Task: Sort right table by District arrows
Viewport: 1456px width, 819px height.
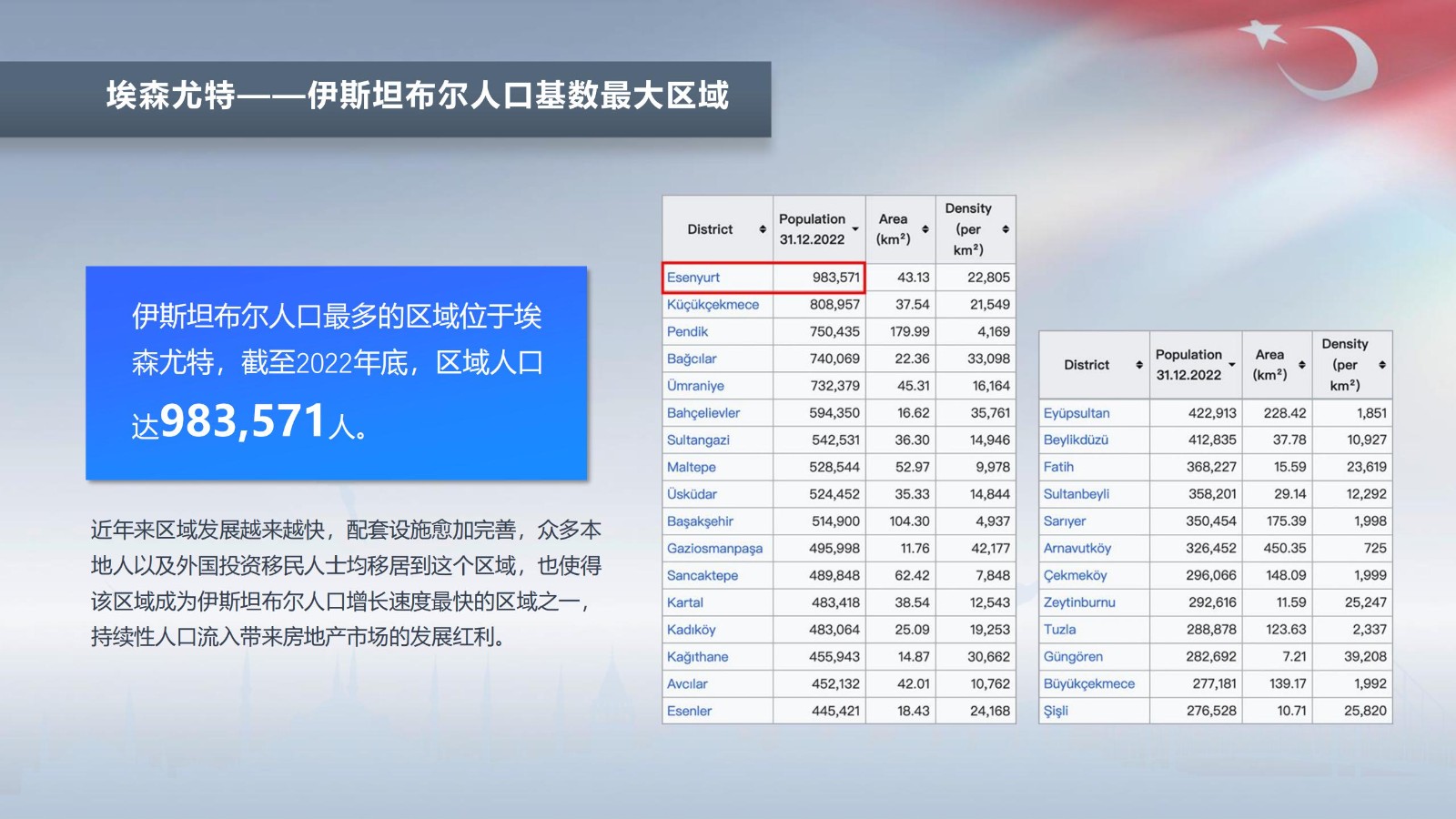Action: tap(1139, 365)
